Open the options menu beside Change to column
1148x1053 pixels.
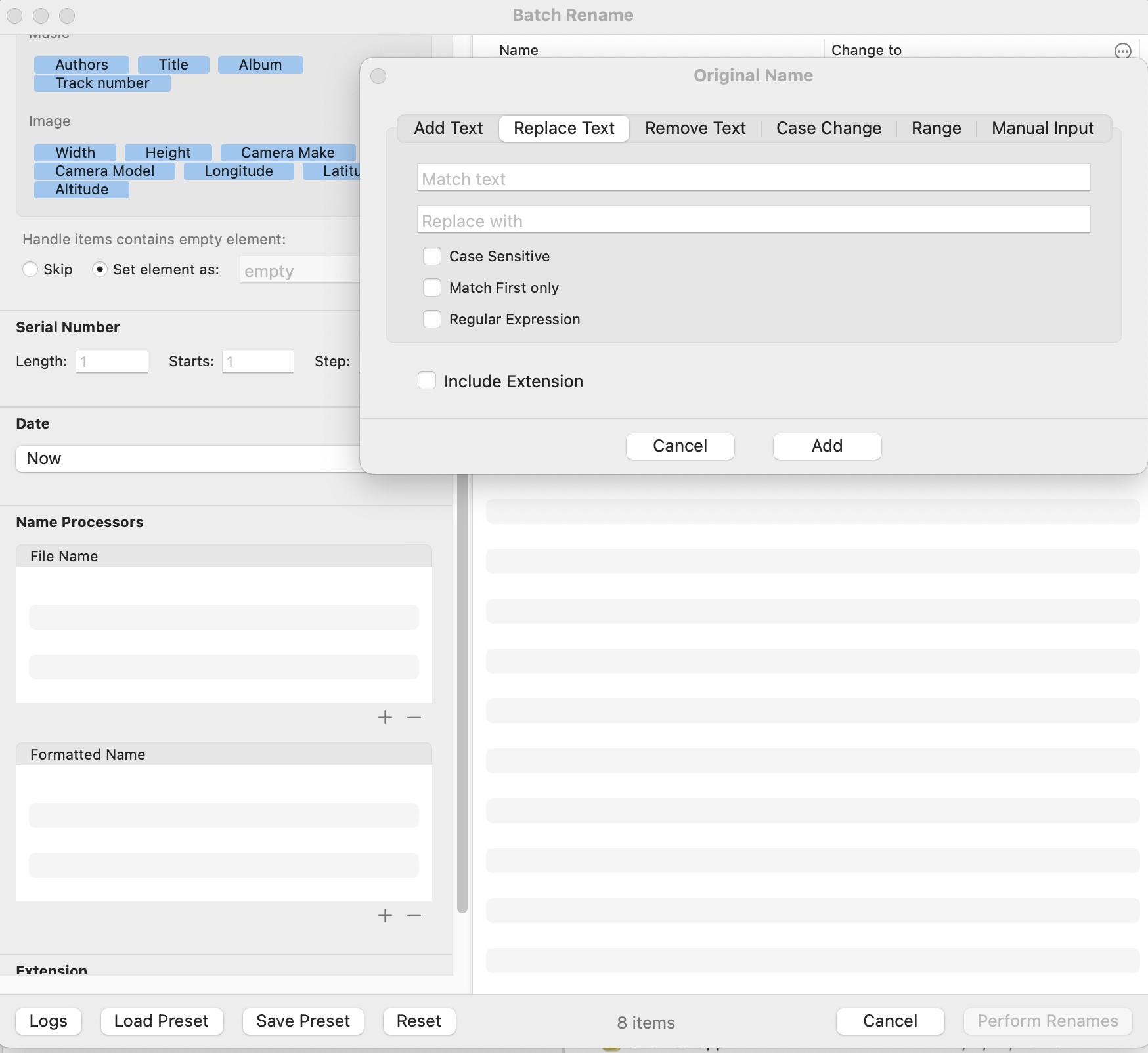click(1123, 51)
